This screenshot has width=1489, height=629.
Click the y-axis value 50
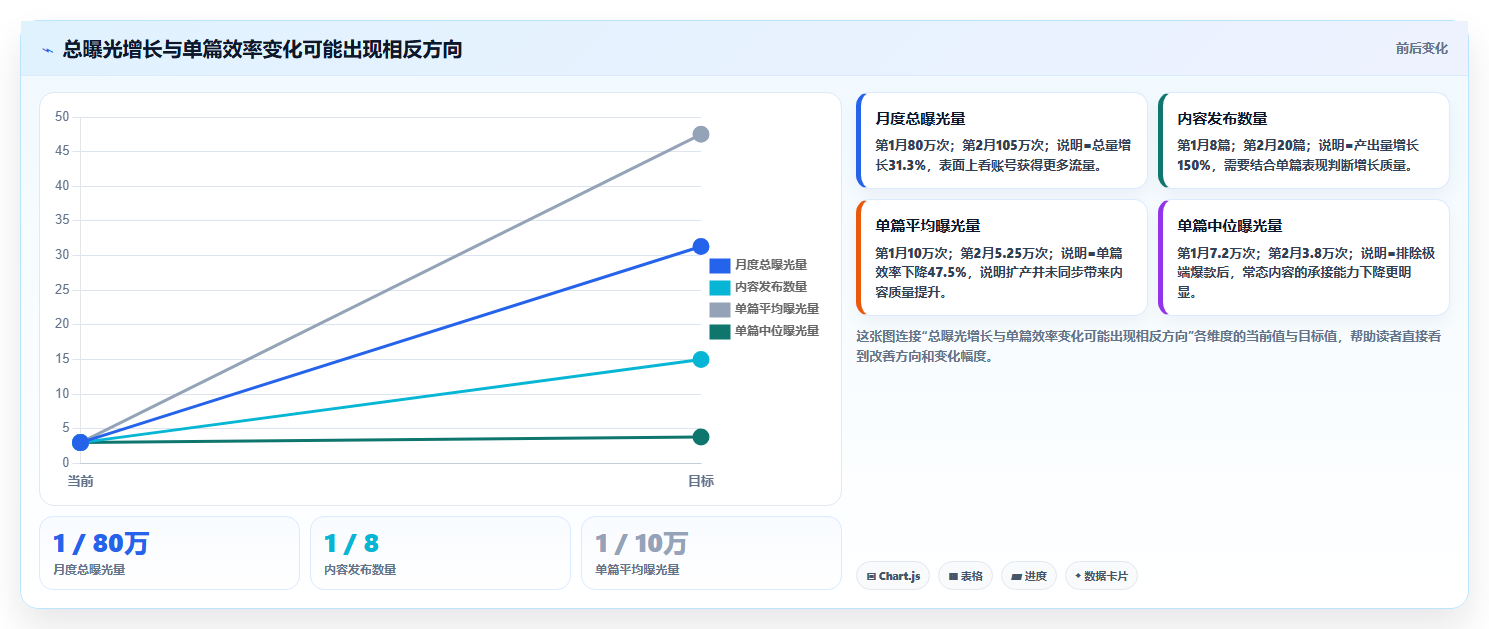[x=62, y=117]
